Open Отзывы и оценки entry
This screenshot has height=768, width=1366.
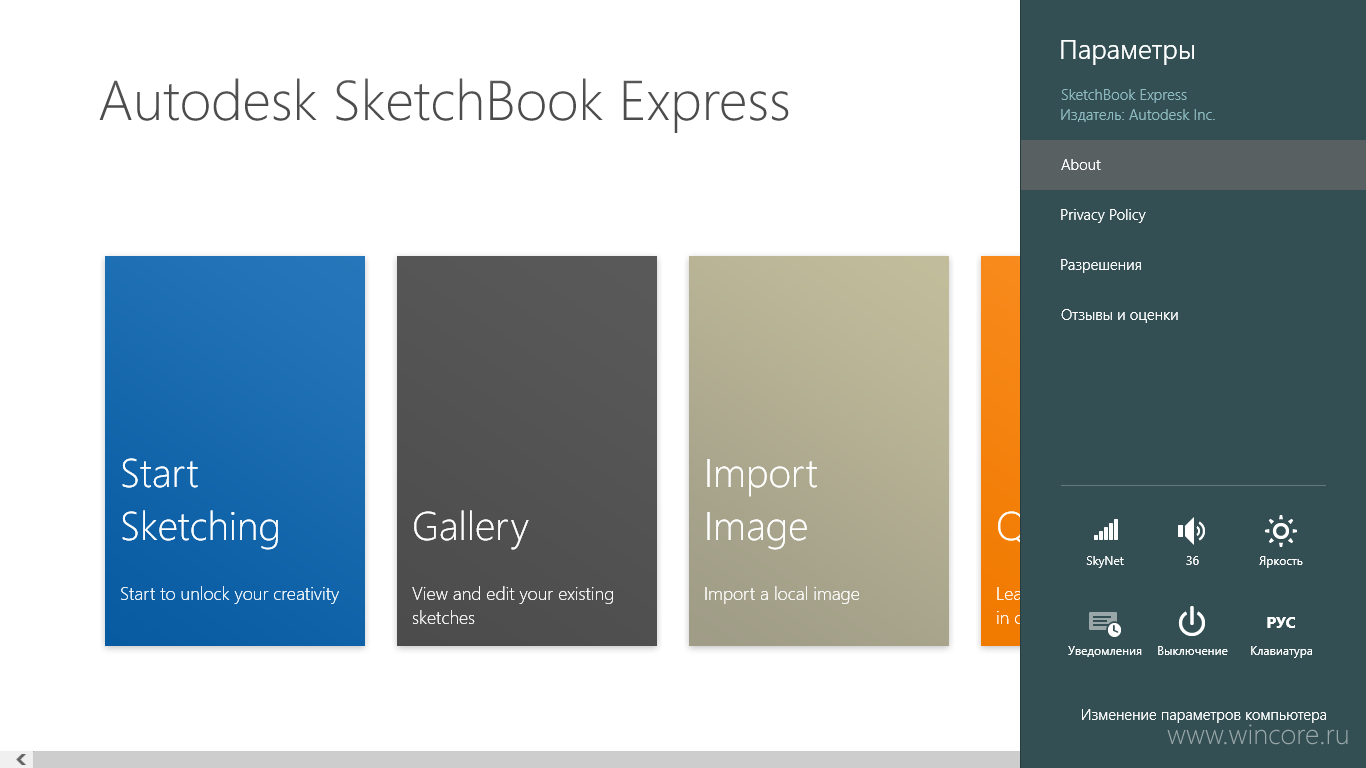[1193, 315]
